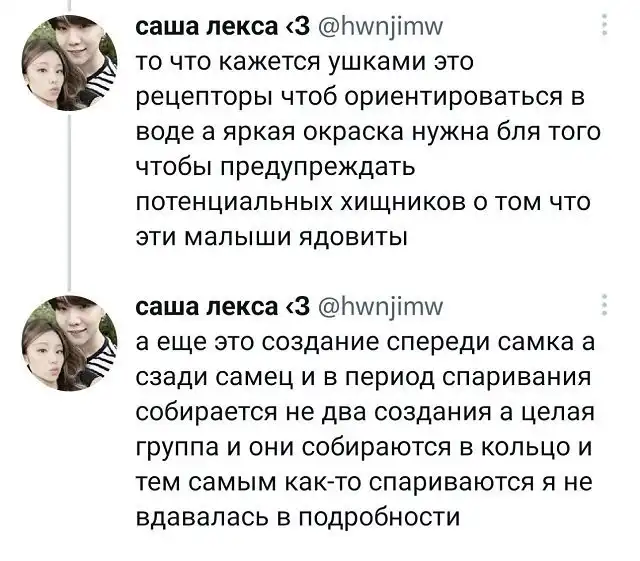Click the "<3" emoticon in second tweet's name

[301, 306]
